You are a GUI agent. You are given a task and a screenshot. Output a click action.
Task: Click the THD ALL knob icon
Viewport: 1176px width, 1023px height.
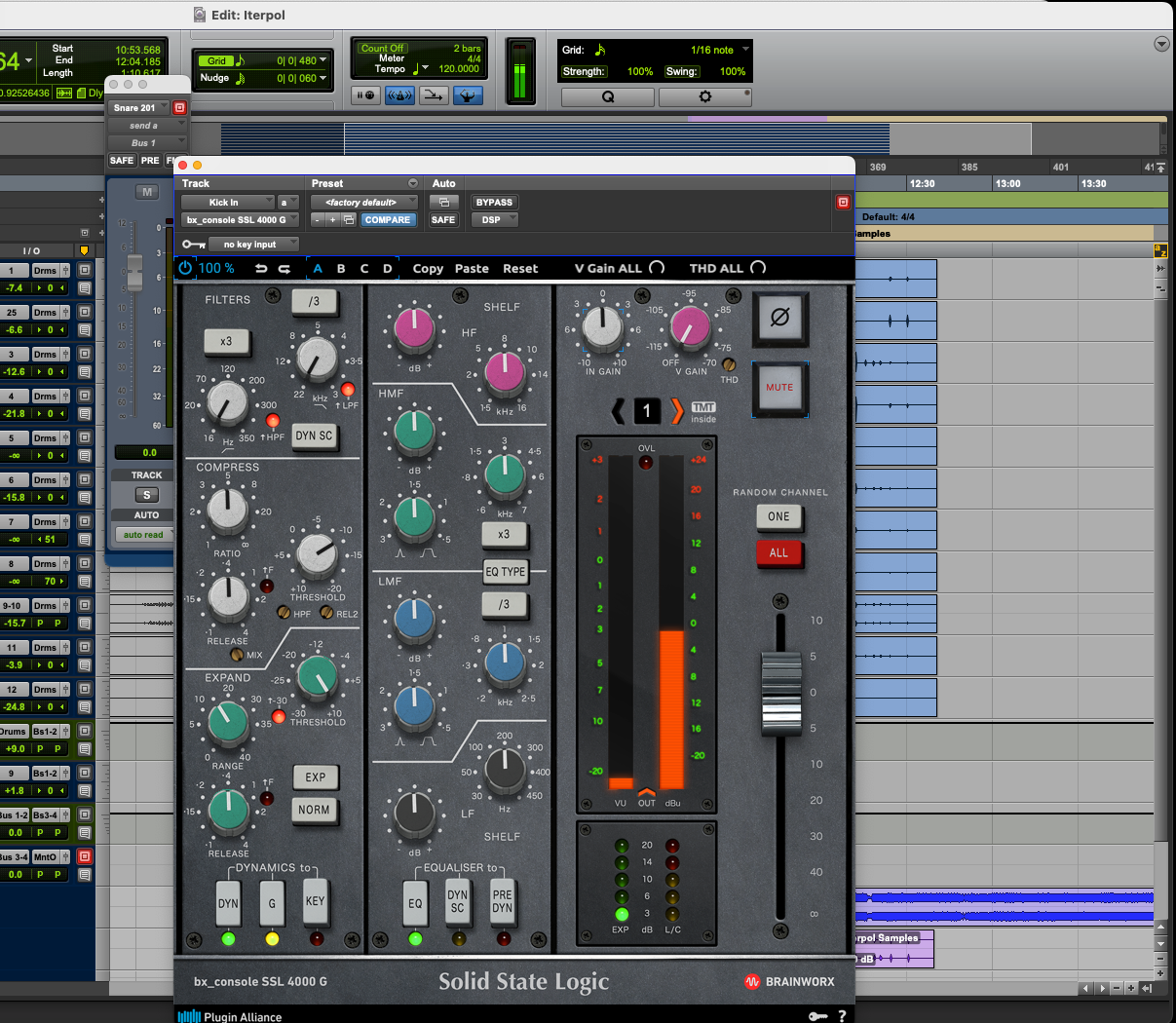coord(758,268)
